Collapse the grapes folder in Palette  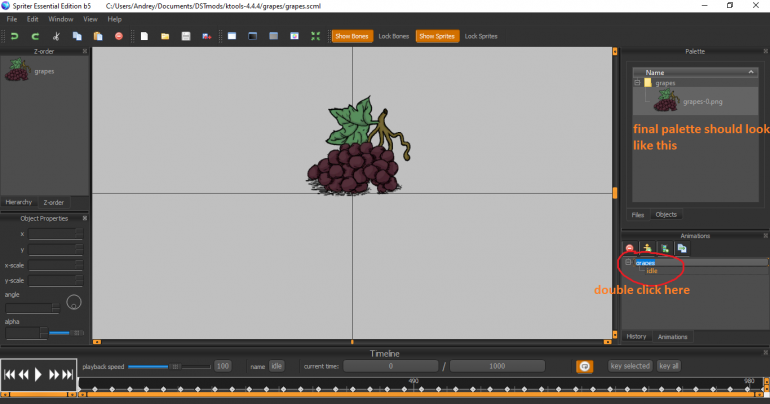(637, 83)
